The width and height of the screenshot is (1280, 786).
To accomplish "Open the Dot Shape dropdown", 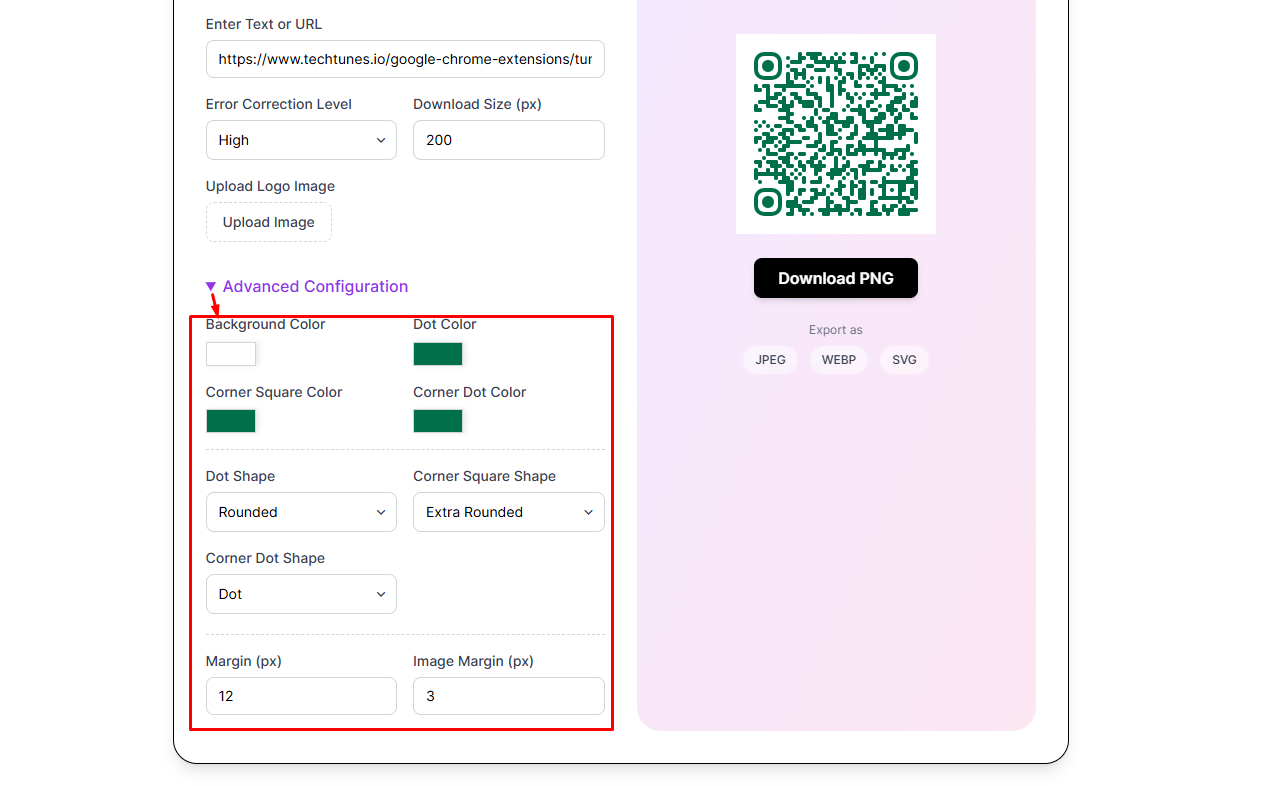I will [301, 512].
